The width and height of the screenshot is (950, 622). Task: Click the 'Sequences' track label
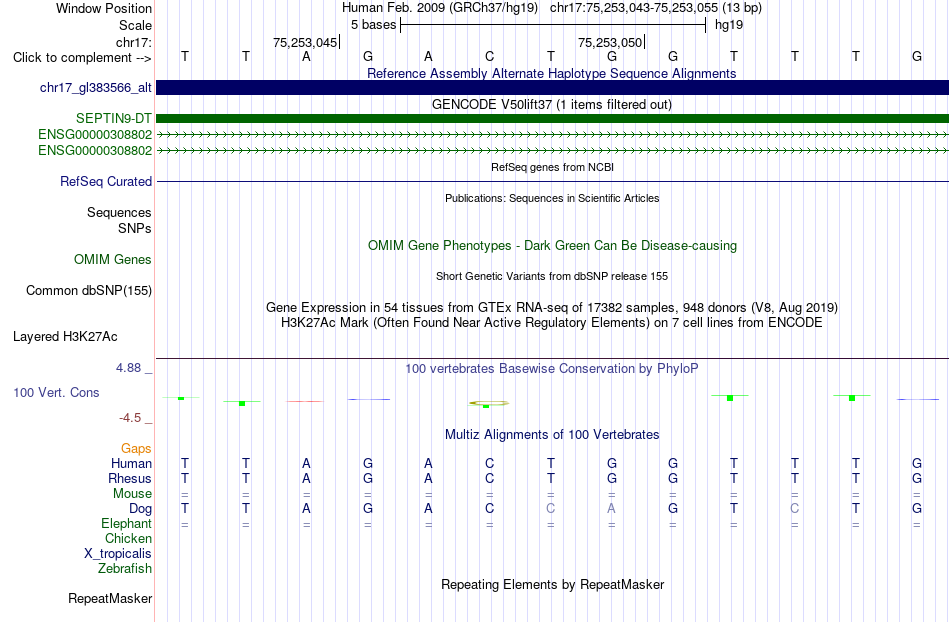point(119,213)
